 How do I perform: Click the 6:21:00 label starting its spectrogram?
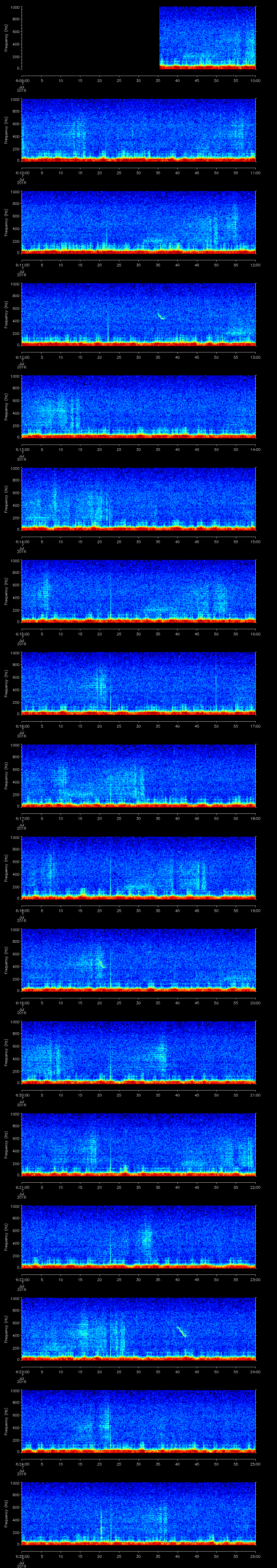pos(22,1187)
